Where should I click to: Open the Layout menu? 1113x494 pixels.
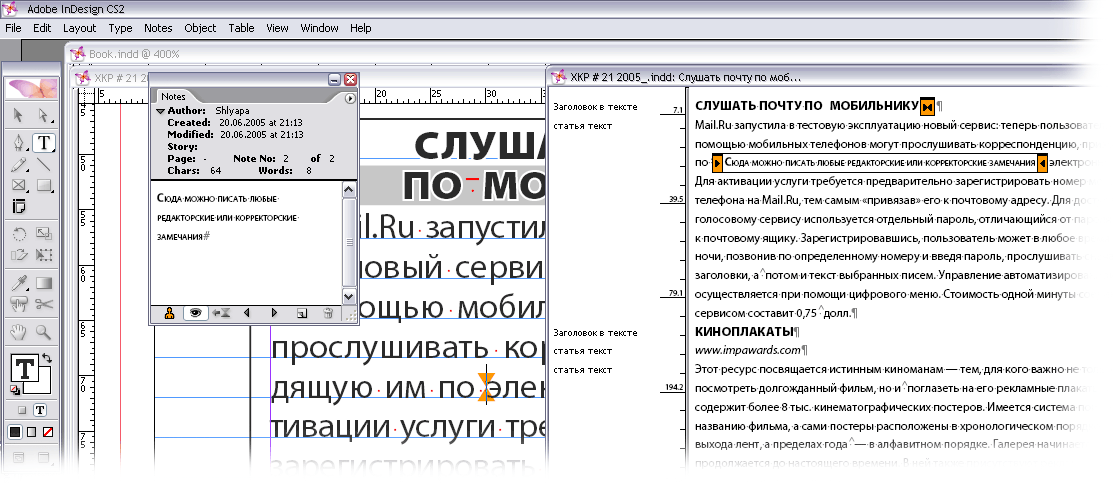point(80,28)
